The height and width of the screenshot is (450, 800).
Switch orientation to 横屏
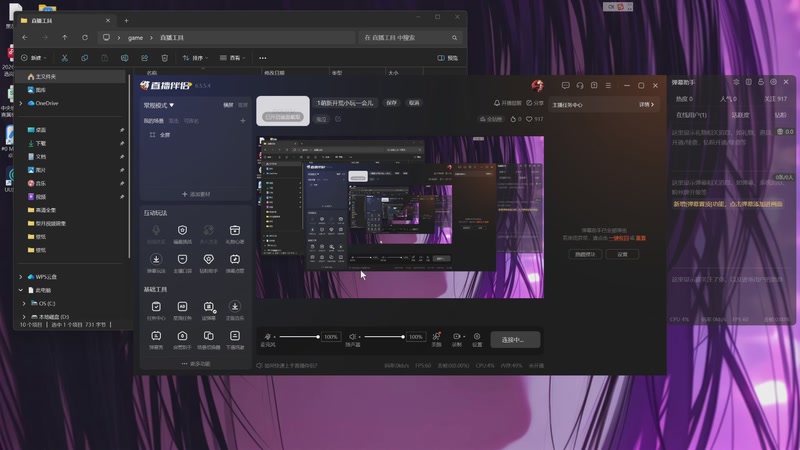pyautogui.click(x=228, y=105)
